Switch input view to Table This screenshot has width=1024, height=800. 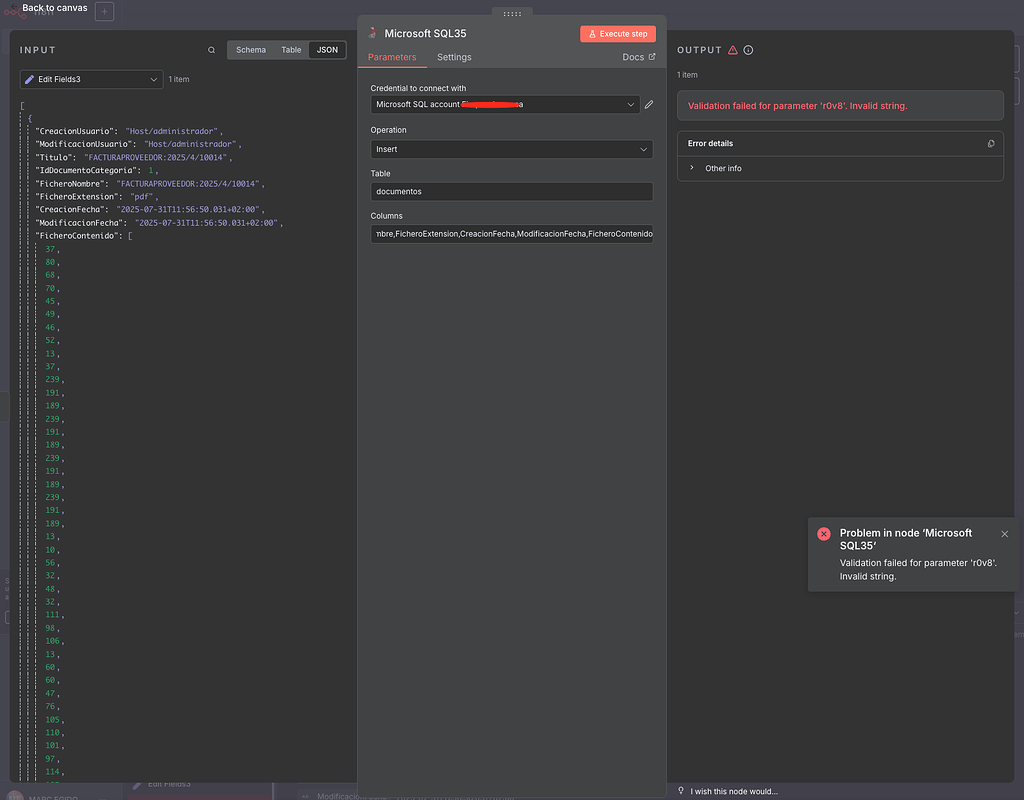pyautogui.click(x=291, y=50)
